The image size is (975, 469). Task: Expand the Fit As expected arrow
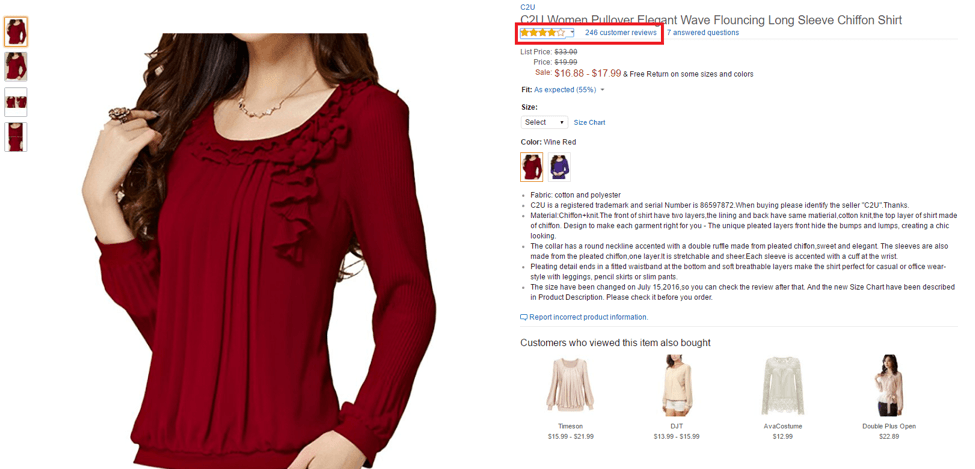click(603, 90)
